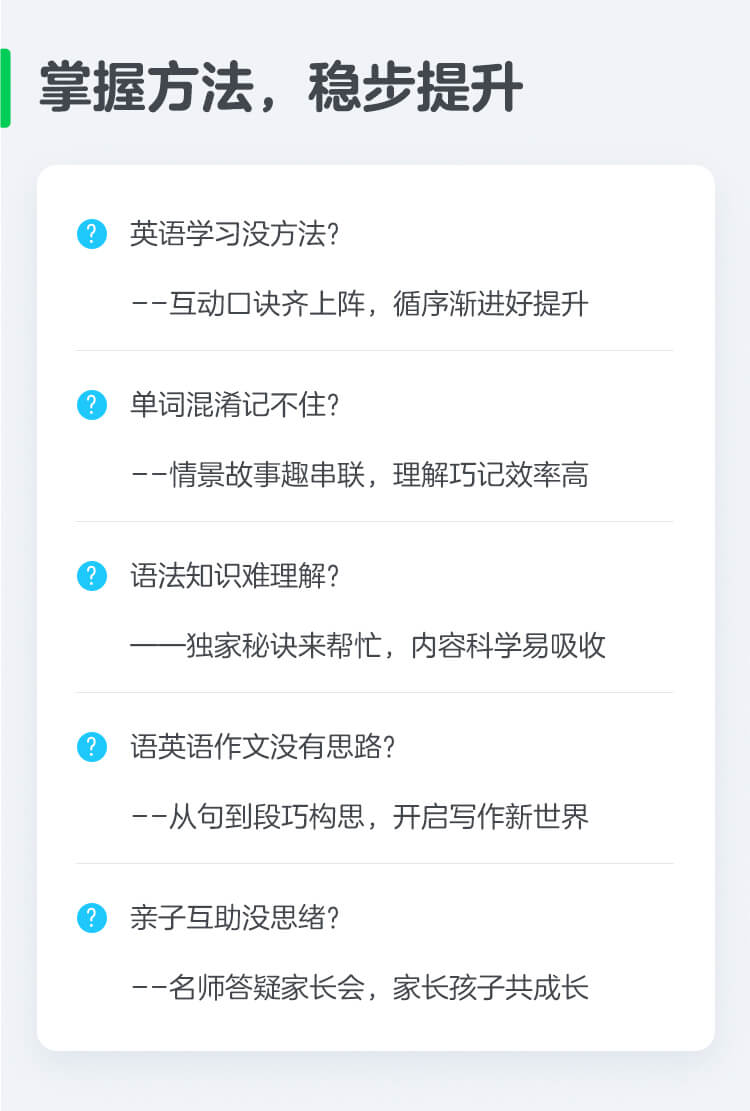Click question icon beside 语法知识难理解
Image resolution: width=750 pixels, height=1111 pixels.
pos(92,575)
